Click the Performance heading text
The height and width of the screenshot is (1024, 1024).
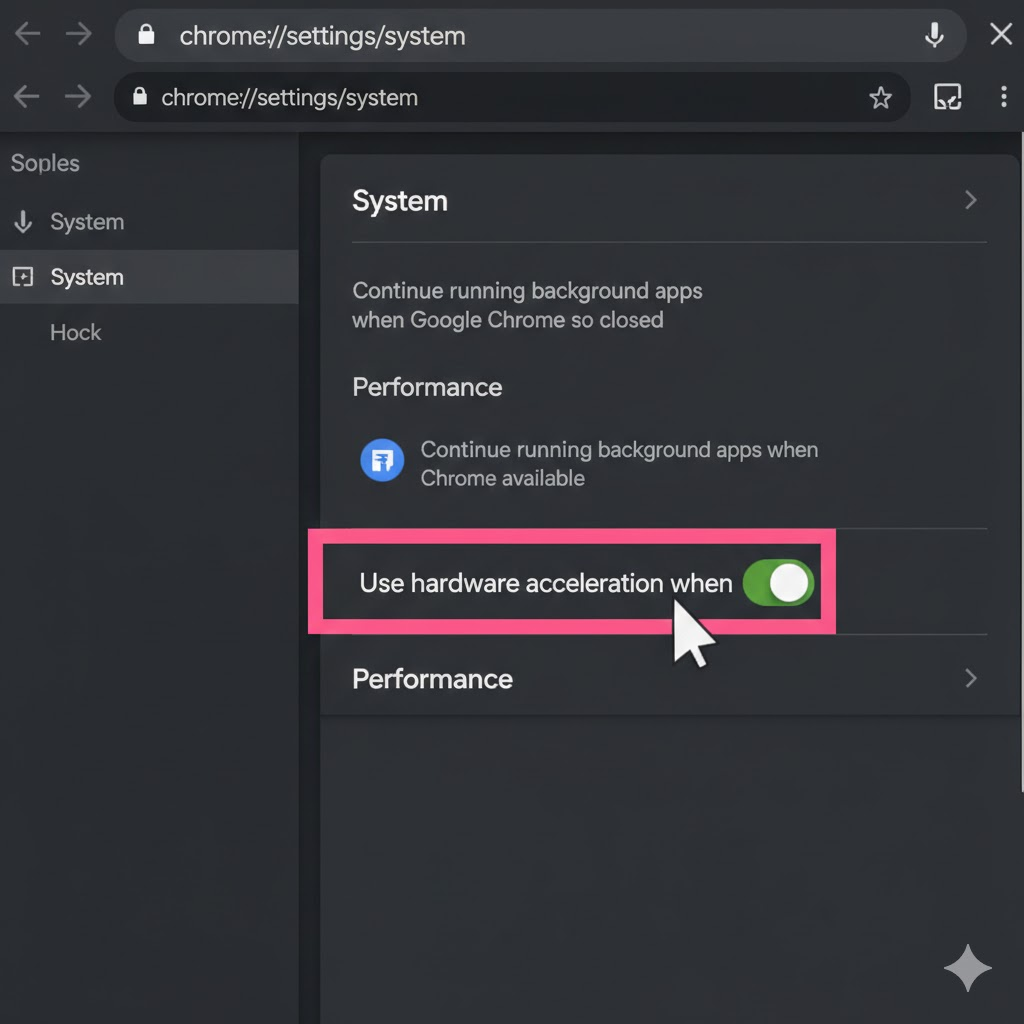427,387
